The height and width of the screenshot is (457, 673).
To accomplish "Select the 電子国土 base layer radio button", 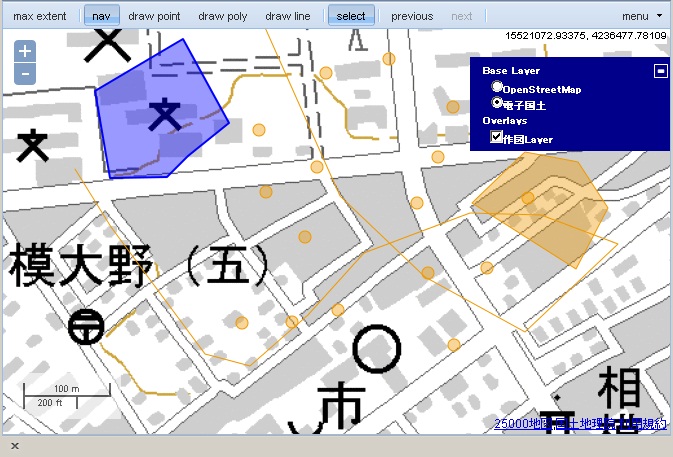I will 498,102.
